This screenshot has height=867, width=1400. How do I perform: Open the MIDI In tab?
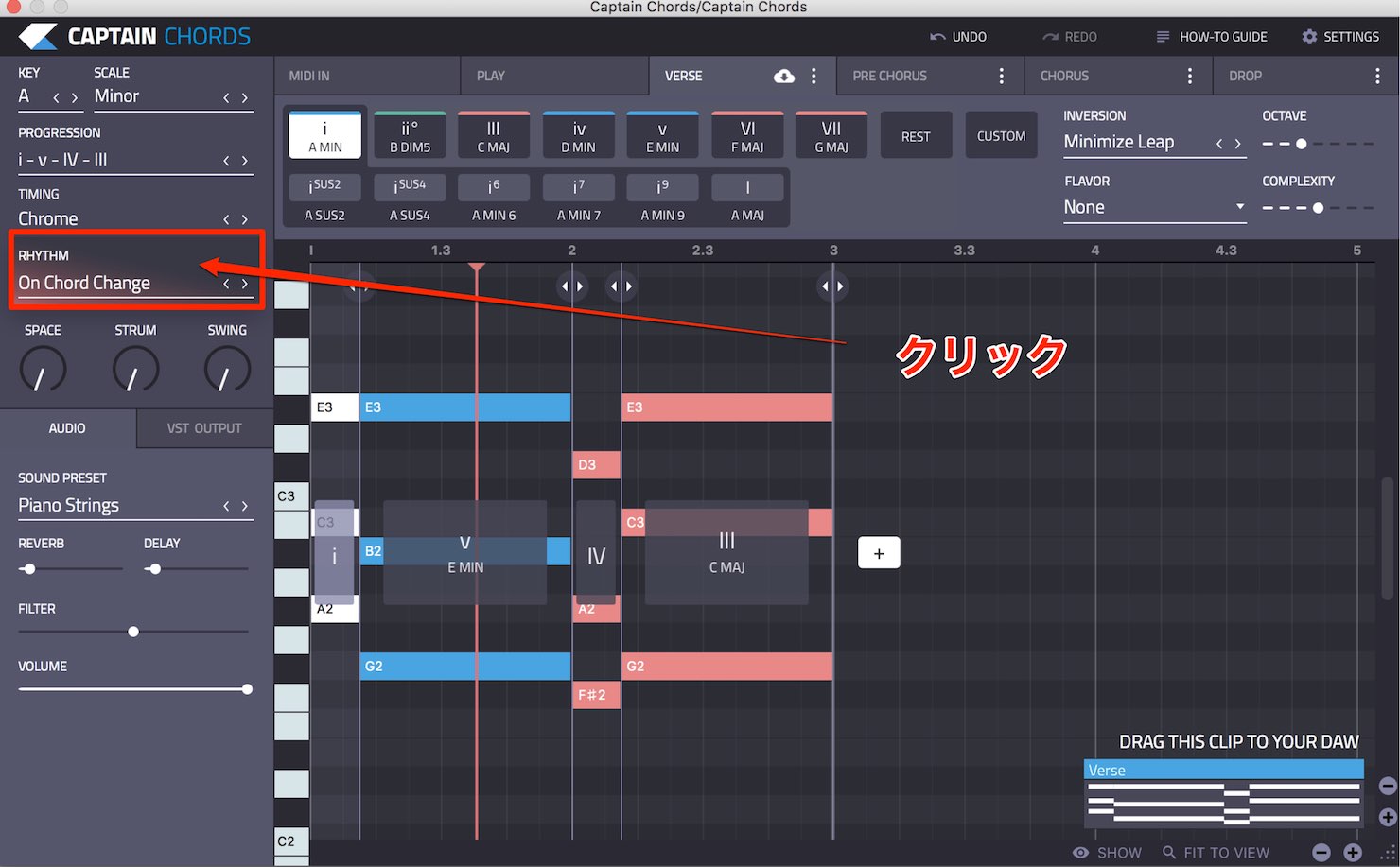(x=309, y=76)
